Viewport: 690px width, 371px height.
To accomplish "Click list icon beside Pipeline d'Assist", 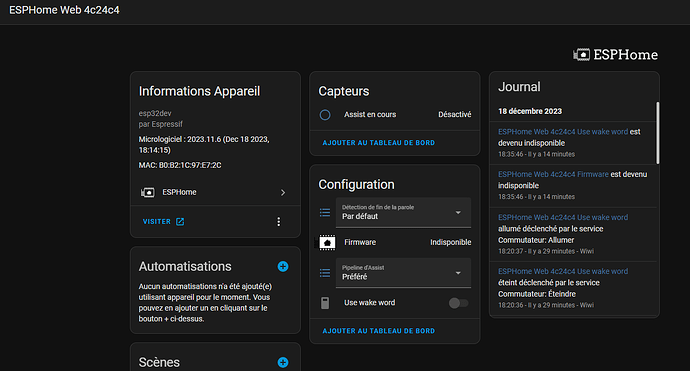I will coord(325,273).
